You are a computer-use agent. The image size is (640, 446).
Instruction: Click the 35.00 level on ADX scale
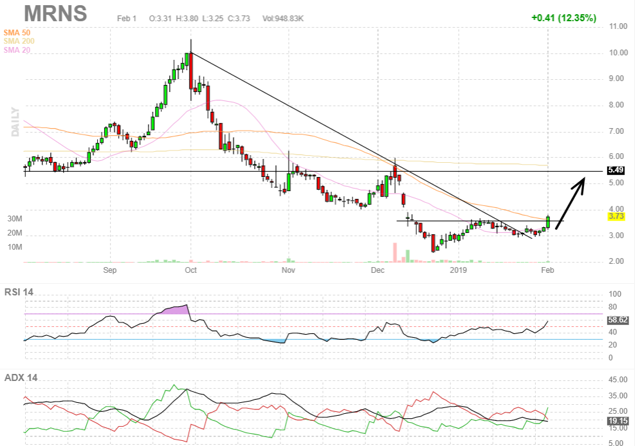[x=618, y=396]
